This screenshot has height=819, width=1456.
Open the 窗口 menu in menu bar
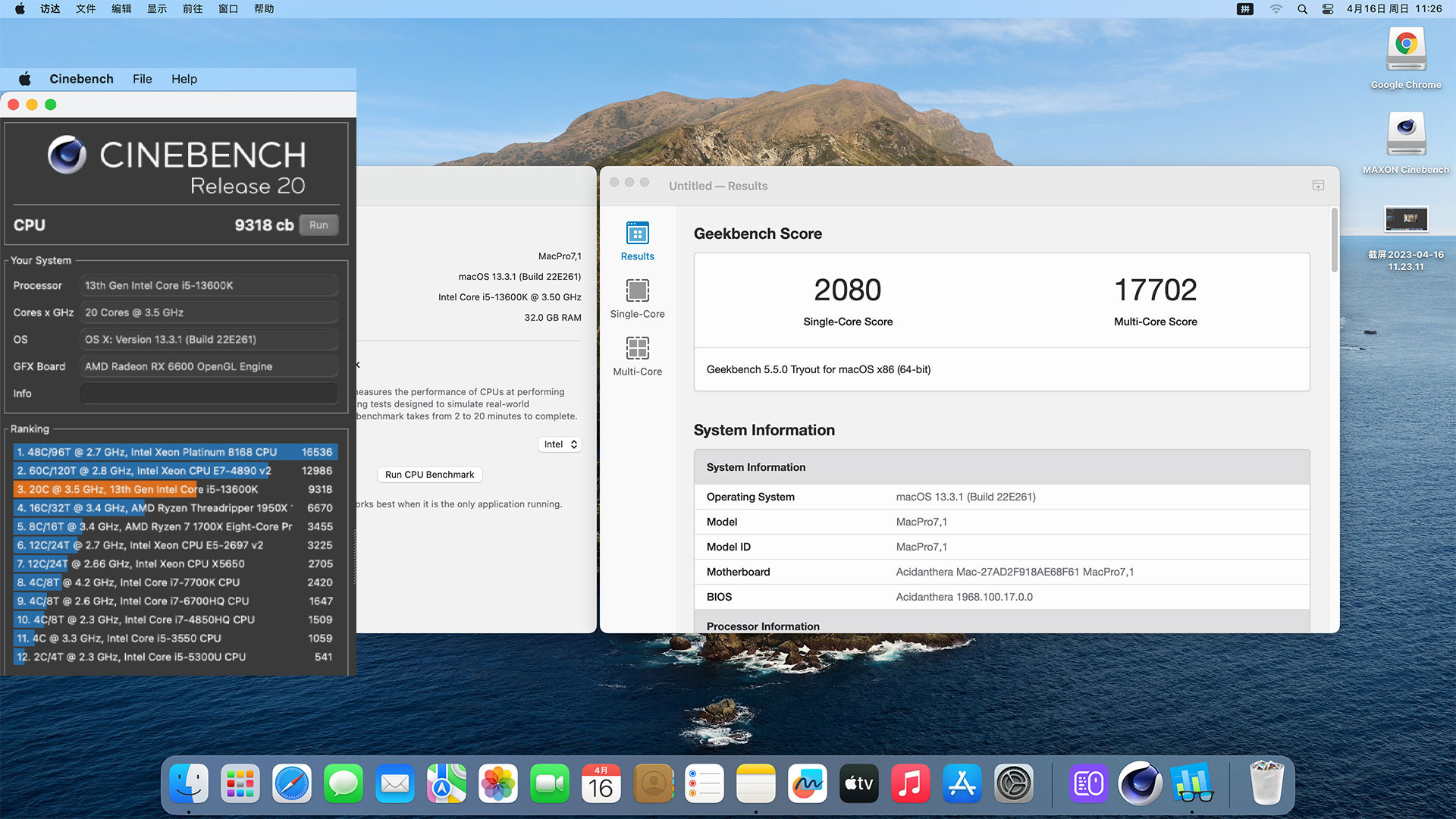tap(228, 9)
